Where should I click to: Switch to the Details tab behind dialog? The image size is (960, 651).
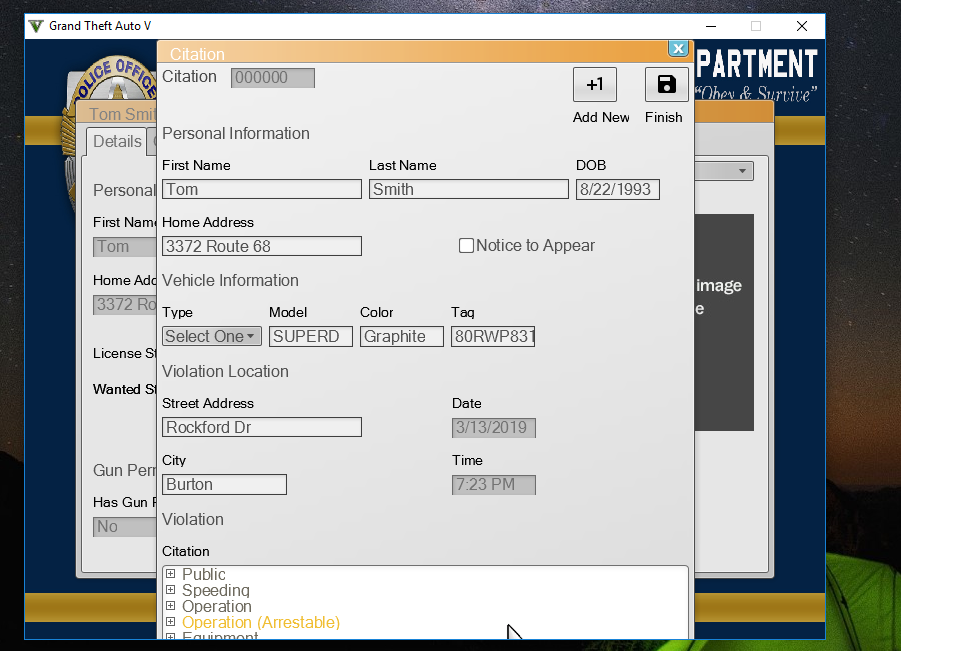tap(117, 141)
